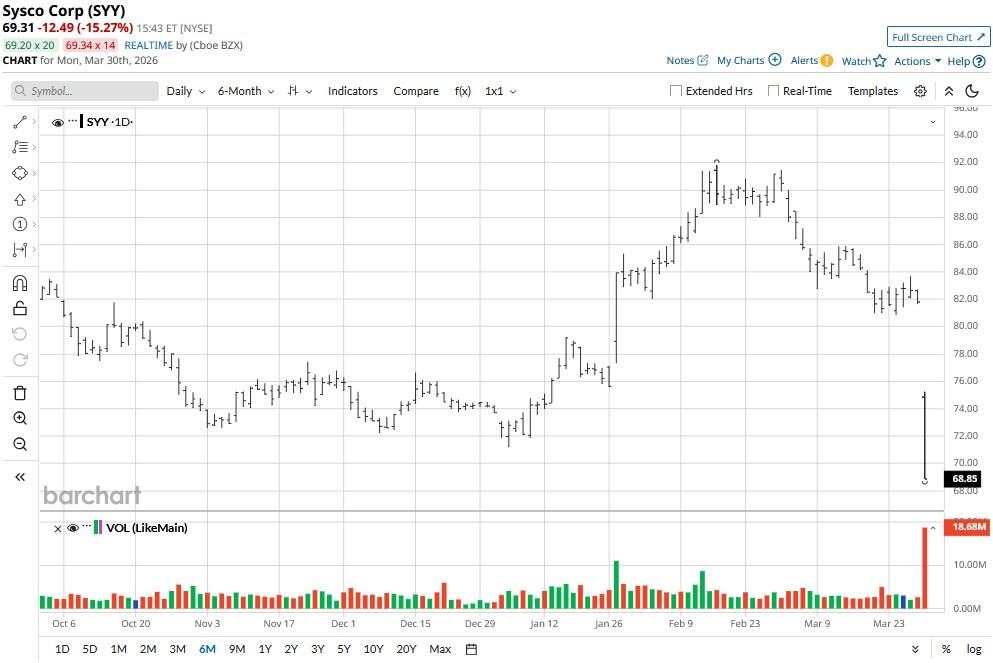Pick the numbered label annotation tool

(x=20, y=224)
